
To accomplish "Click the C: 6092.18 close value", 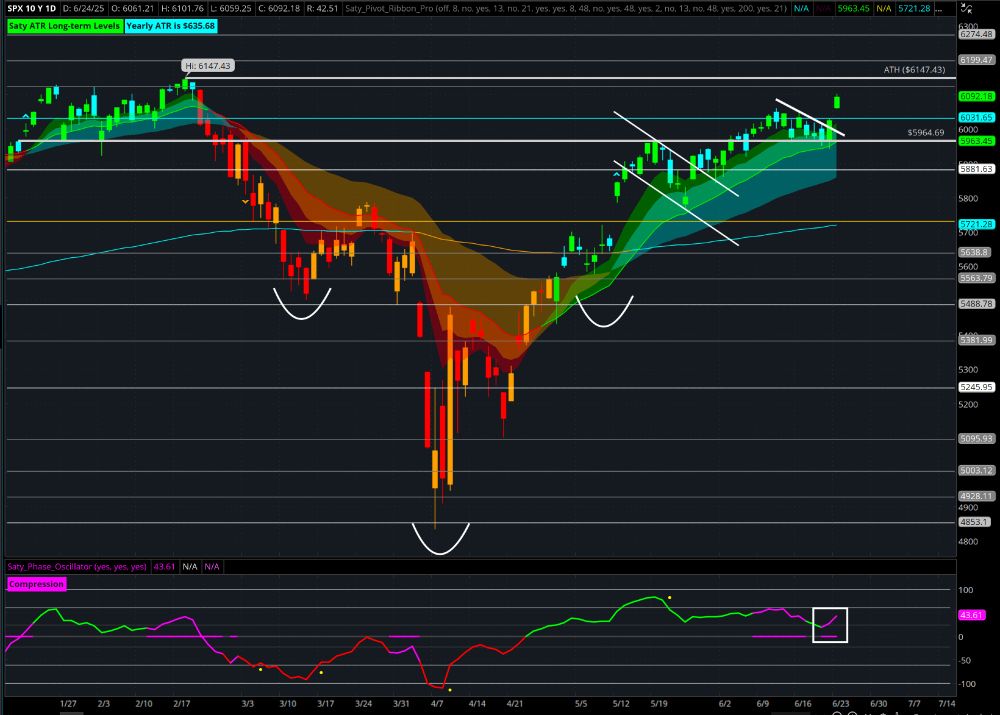I will click(279, 8).
